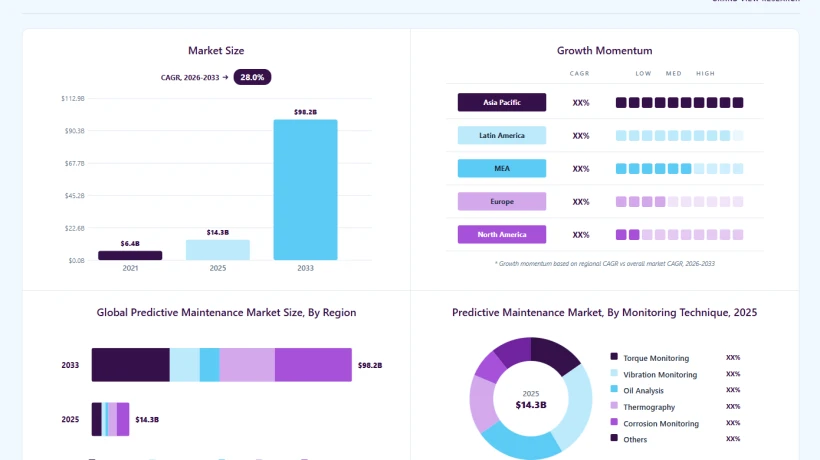The height and width of the screenshot is (460, 820).
Task: Click the XX% value in Latin America row
Action: pos(580,136)
